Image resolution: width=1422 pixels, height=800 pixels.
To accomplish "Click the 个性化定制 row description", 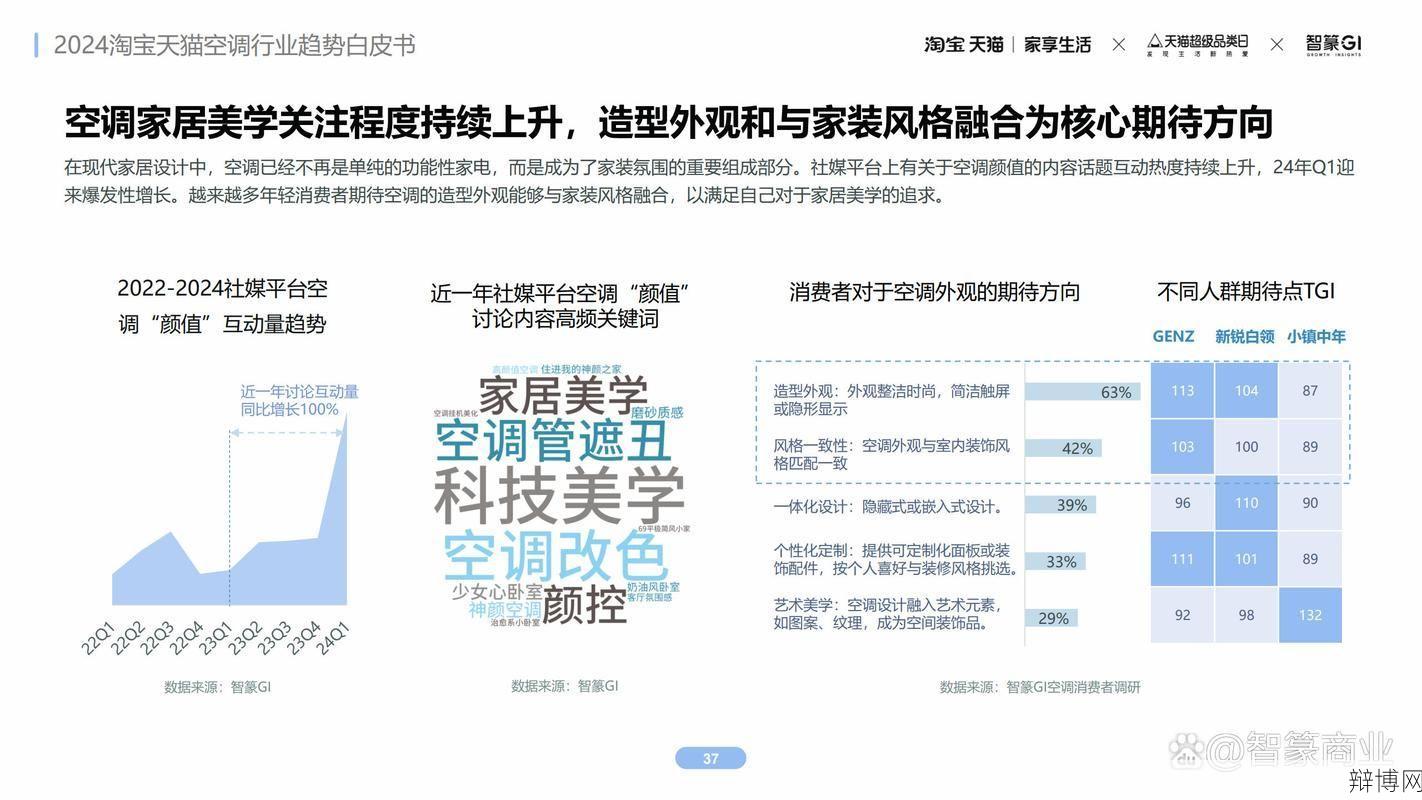I will (x=896, y=559).
